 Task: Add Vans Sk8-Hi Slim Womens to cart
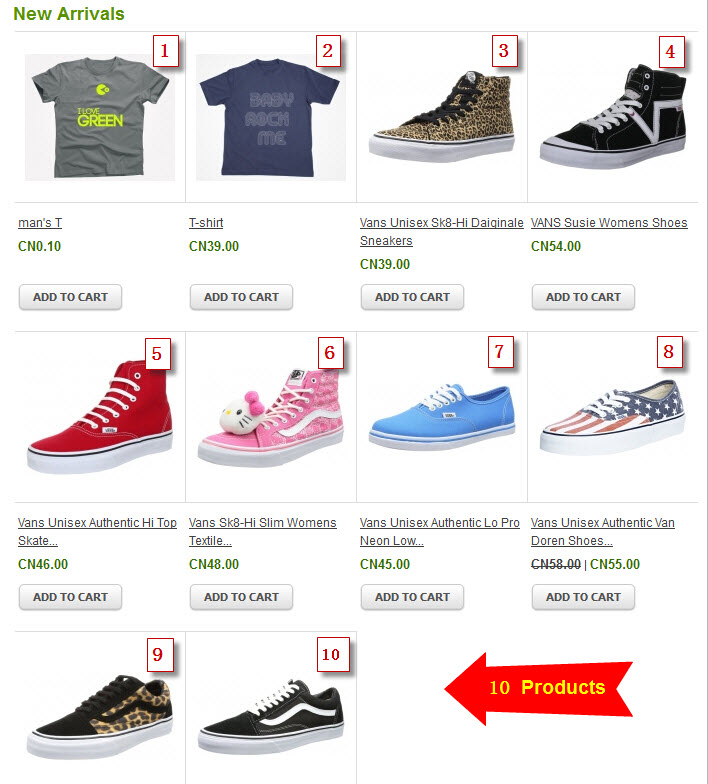(242, 597)
